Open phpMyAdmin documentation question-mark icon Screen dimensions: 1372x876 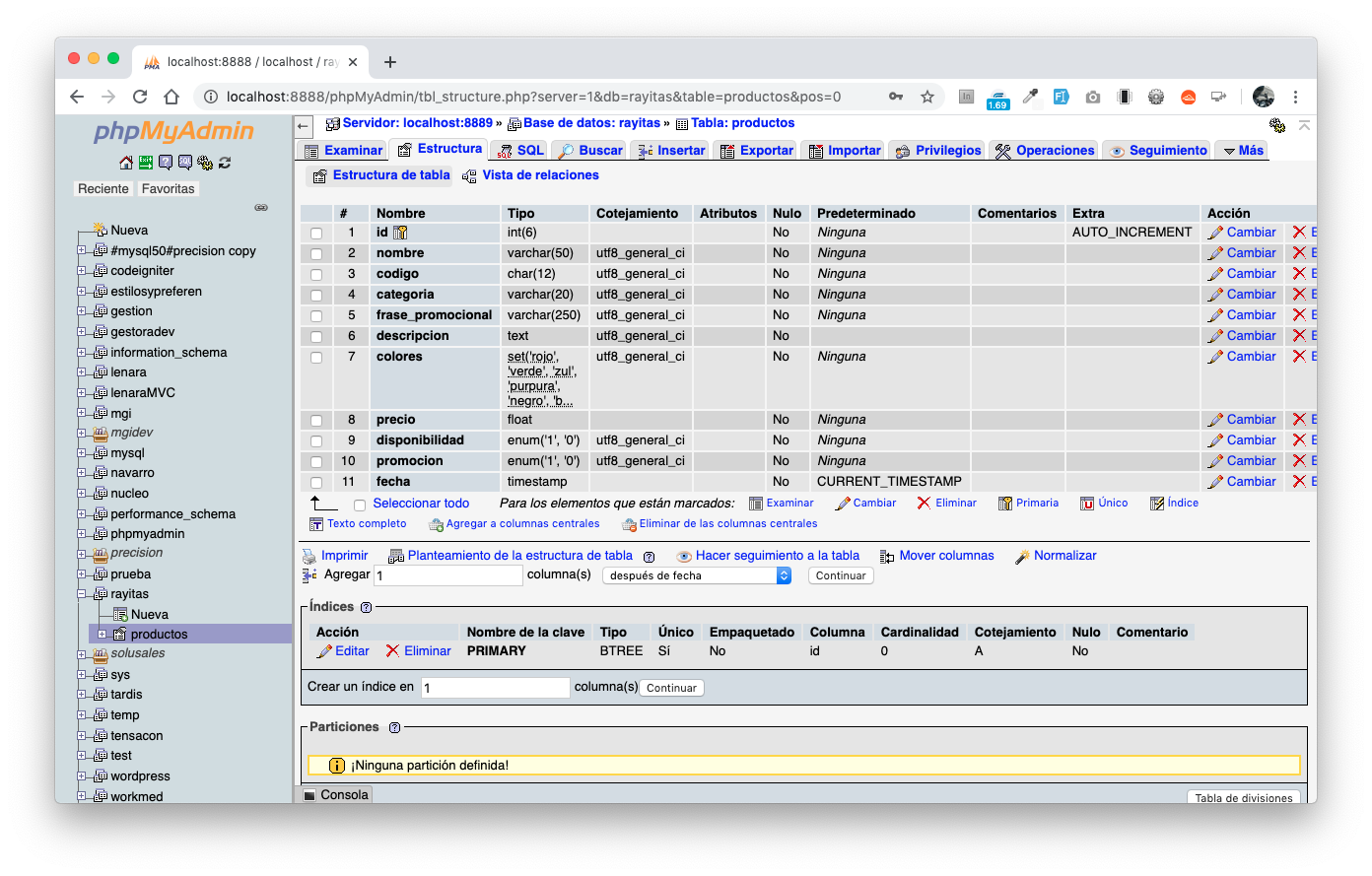click(166, 163)
